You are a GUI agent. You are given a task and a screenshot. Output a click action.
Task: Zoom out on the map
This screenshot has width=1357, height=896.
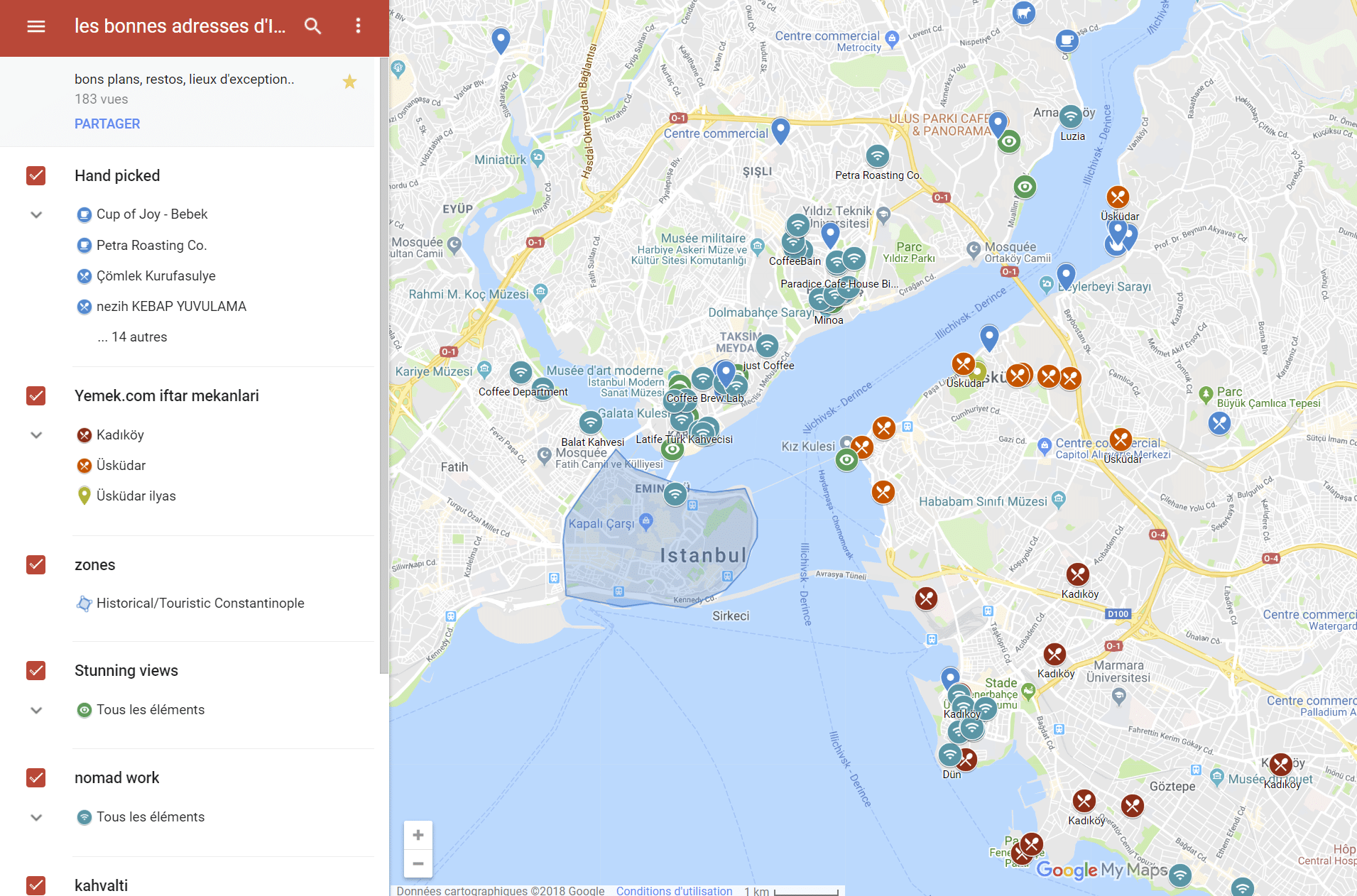coord(418,863)
